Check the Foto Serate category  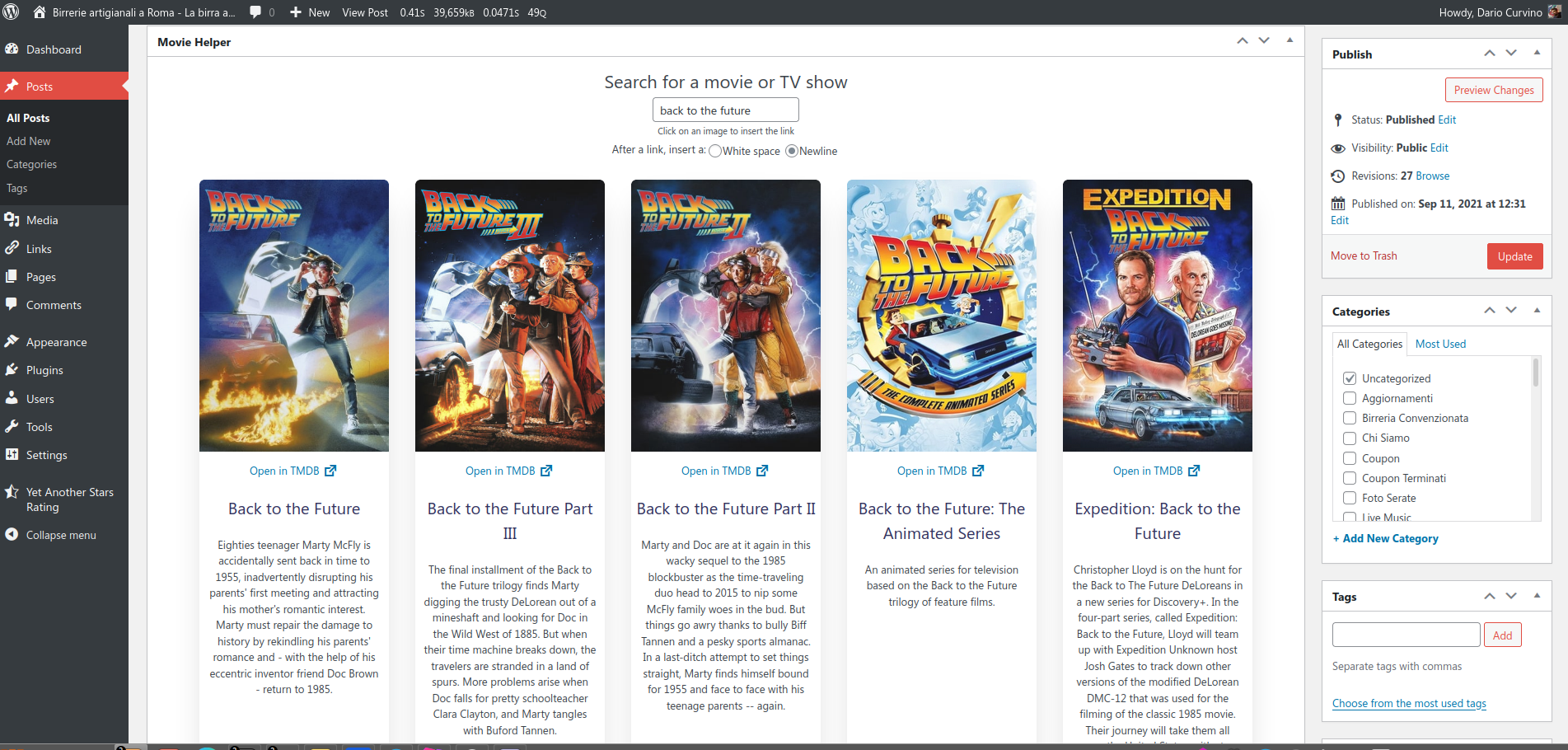coord(1350,498)
